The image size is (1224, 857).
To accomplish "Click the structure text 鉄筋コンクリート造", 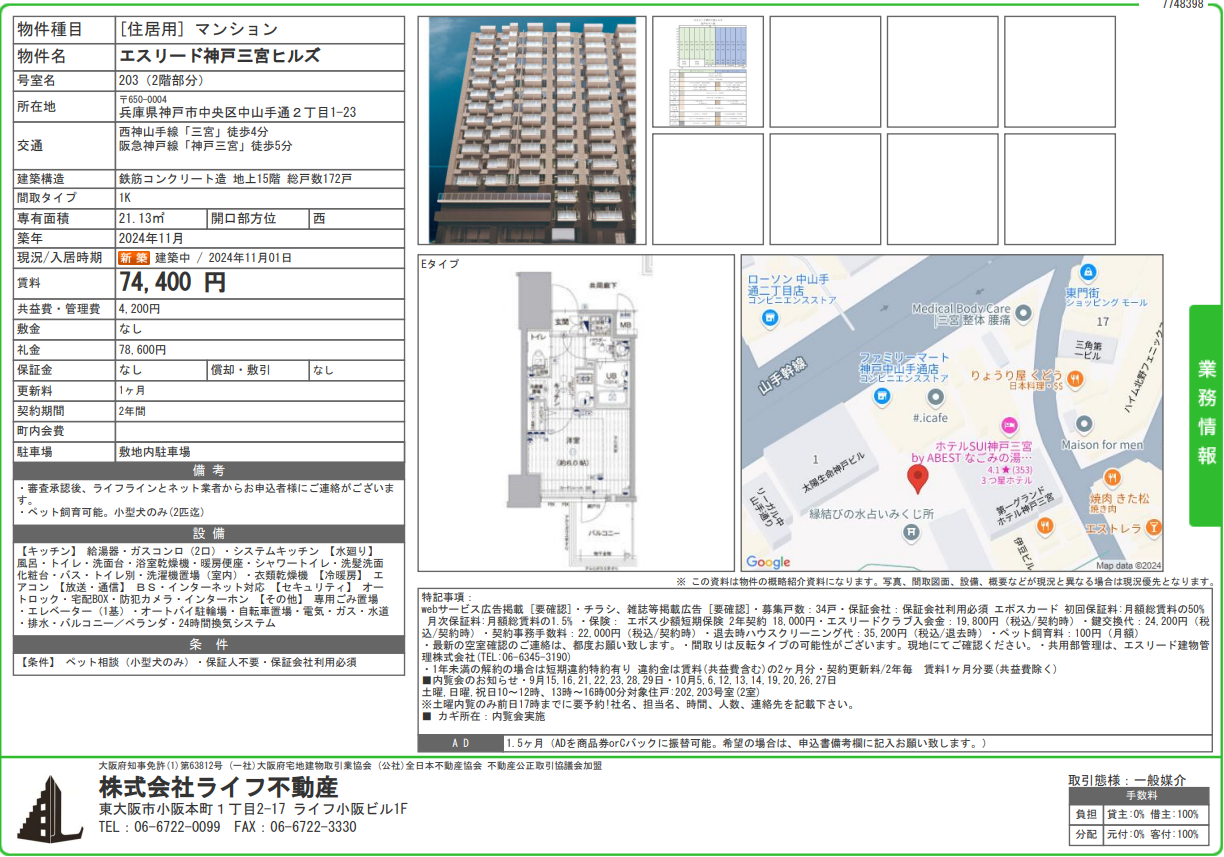I will tap(172, 179).
